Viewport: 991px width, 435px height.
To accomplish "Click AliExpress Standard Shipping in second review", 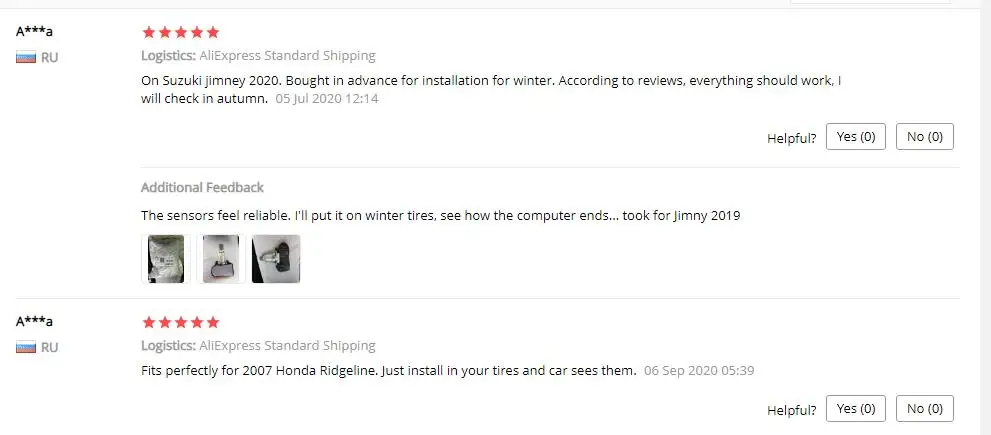I will (x=288, y=346).
